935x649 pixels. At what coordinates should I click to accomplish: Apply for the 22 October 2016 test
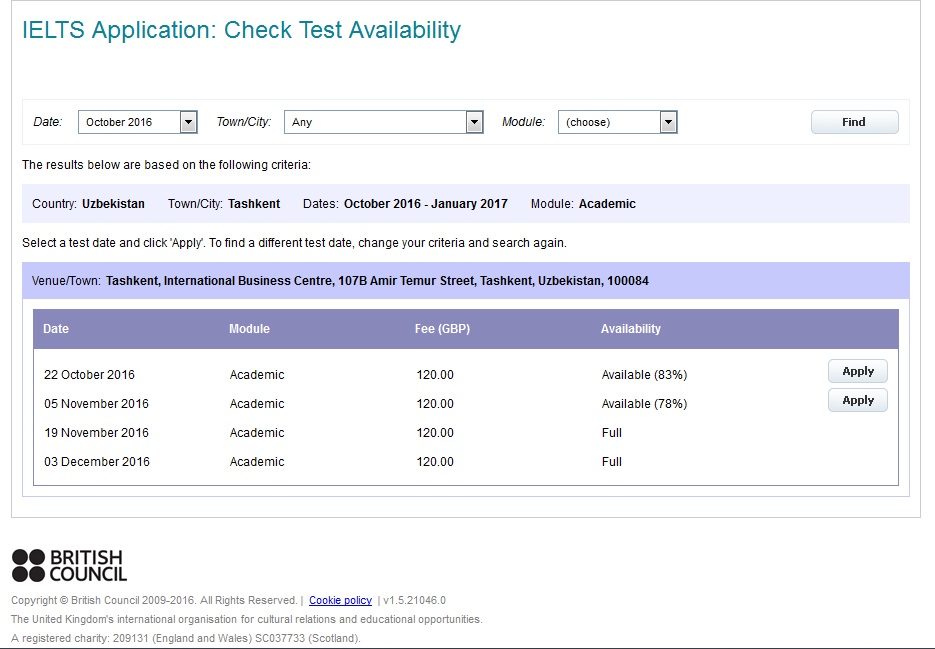click(857, 371)
